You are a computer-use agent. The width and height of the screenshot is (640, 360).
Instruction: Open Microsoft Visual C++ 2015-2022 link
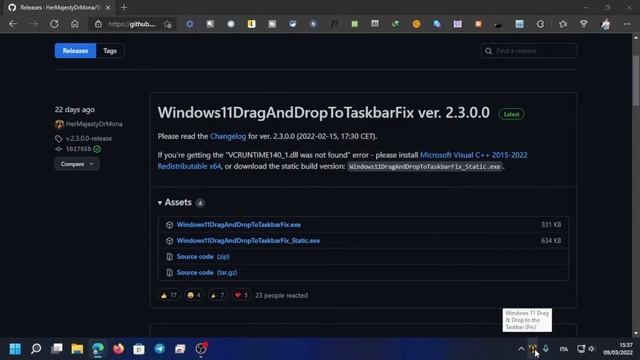tap(473, 155)
